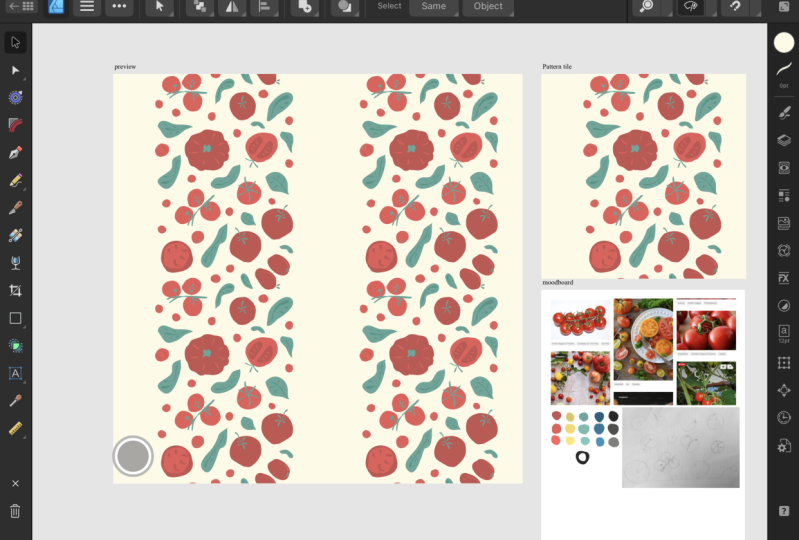Open the Stroke studio showing 0pt
799x540 pixels.
(x=784, y=74)
